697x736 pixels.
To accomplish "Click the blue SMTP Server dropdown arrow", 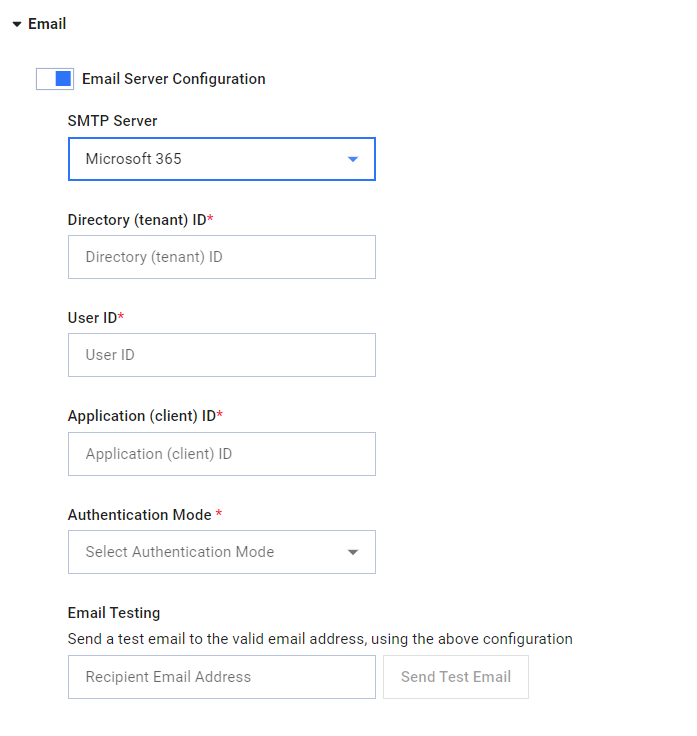I will 352,159.
